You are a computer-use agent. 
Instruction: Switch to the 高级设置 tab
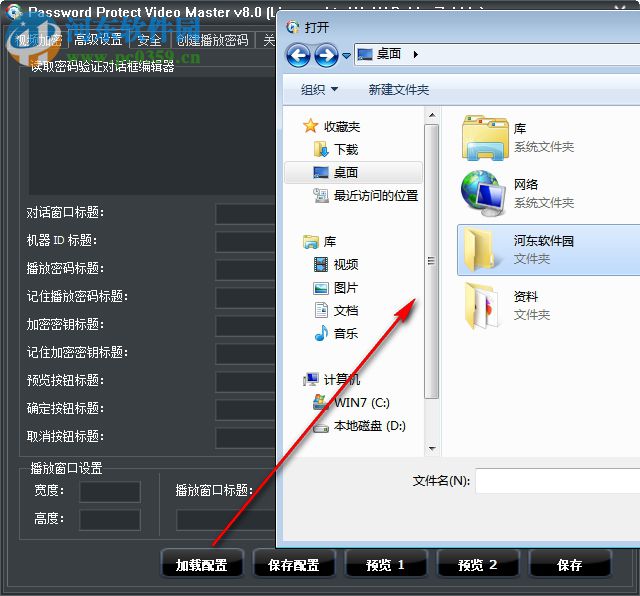(98, 40)
